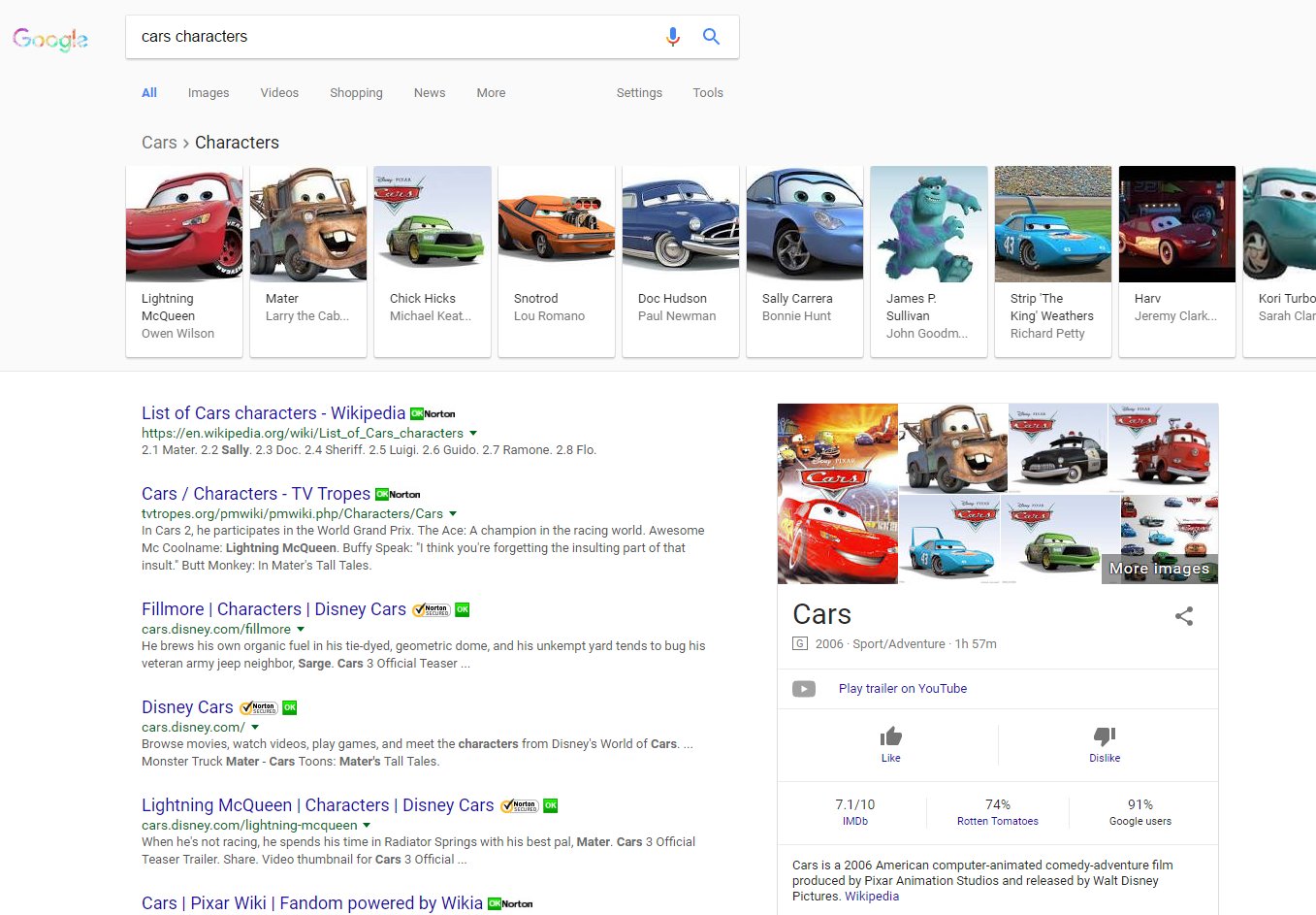Select the Harv character card
This screenshot has height=915, width=1316.
(1177, 261)
